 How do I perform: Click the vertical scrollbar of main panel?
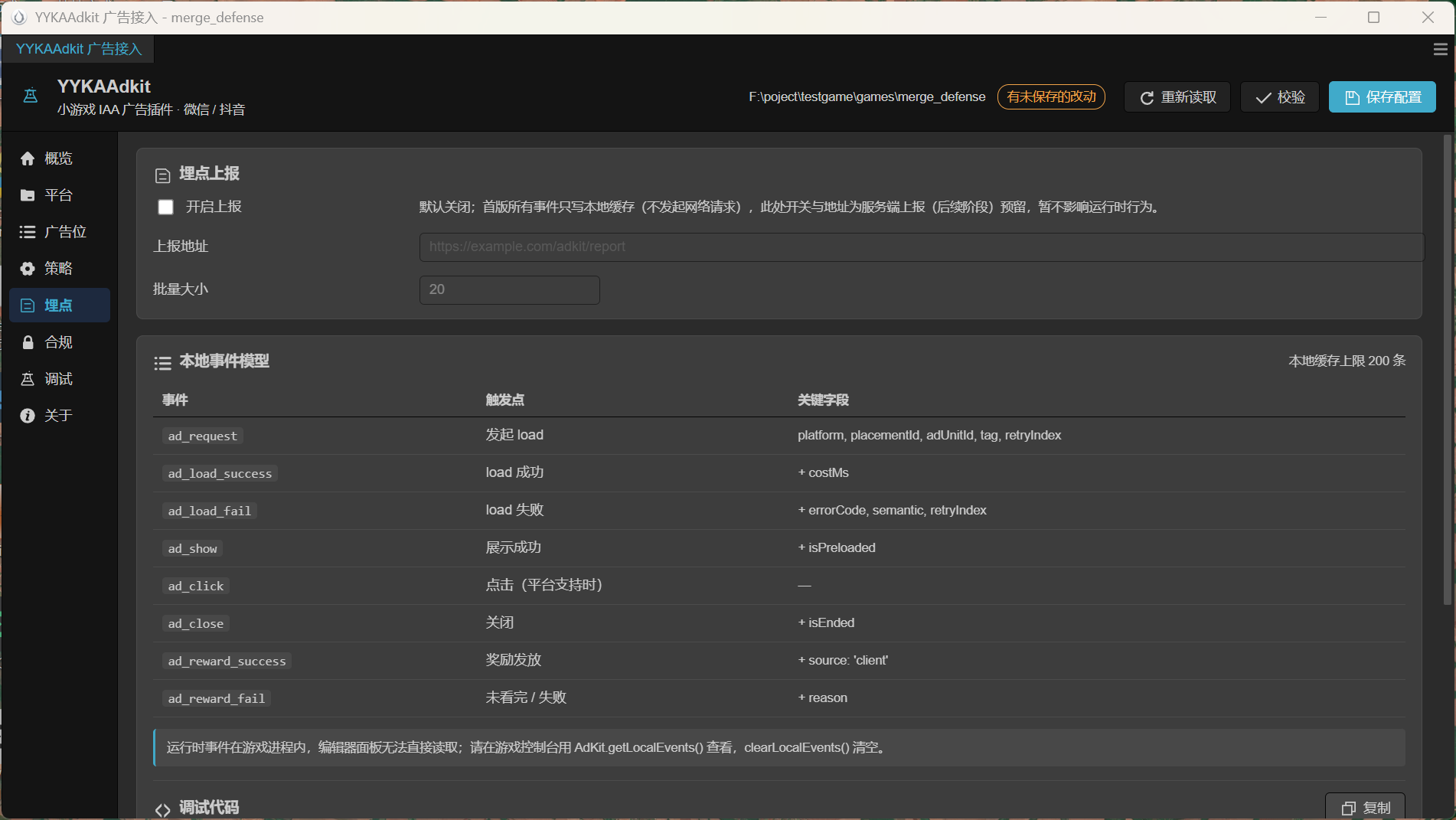(x=1447, y=370)
